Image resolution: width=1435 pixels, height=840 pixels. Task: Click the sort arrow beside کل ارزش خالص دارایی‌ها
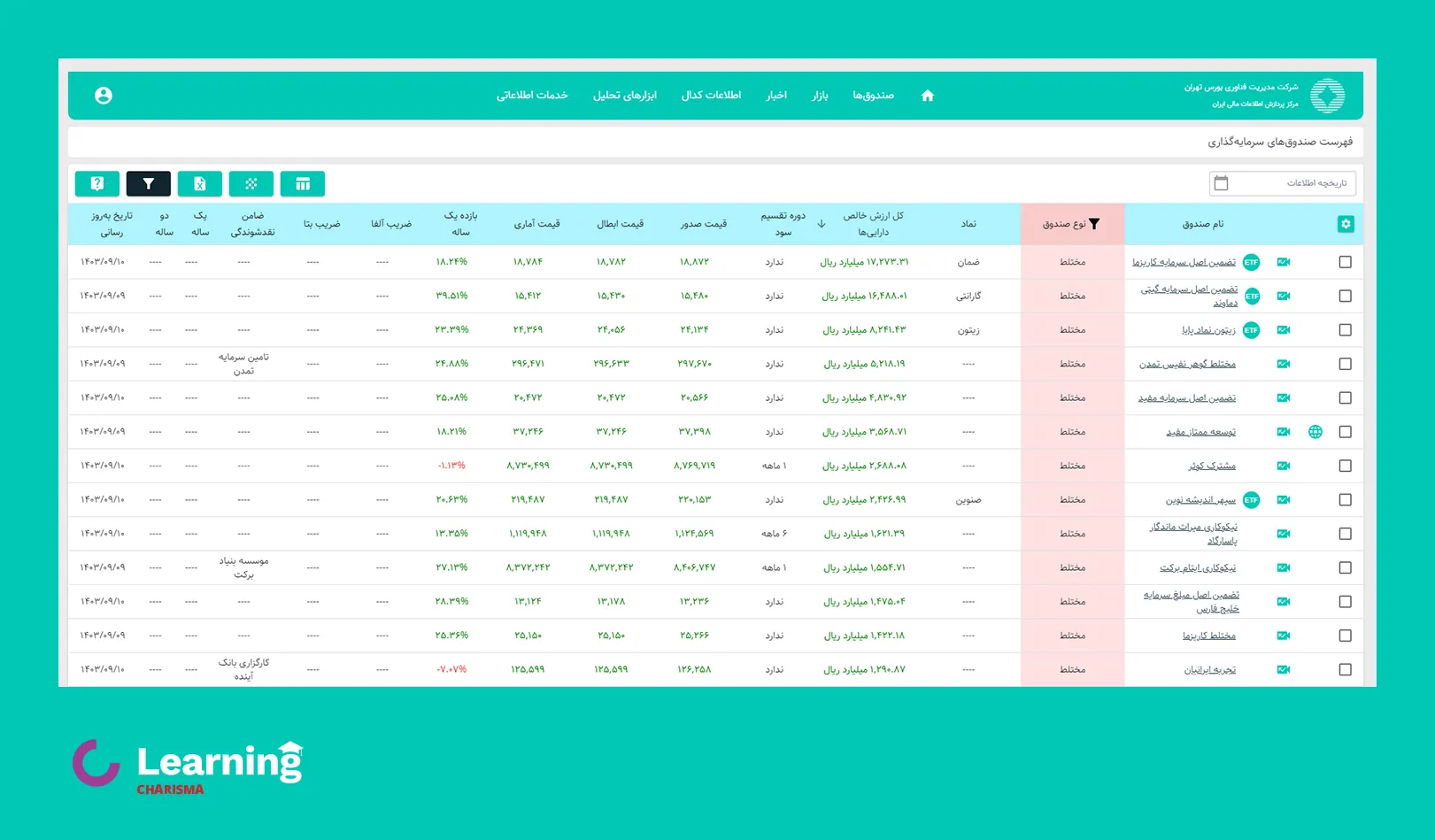822,224
